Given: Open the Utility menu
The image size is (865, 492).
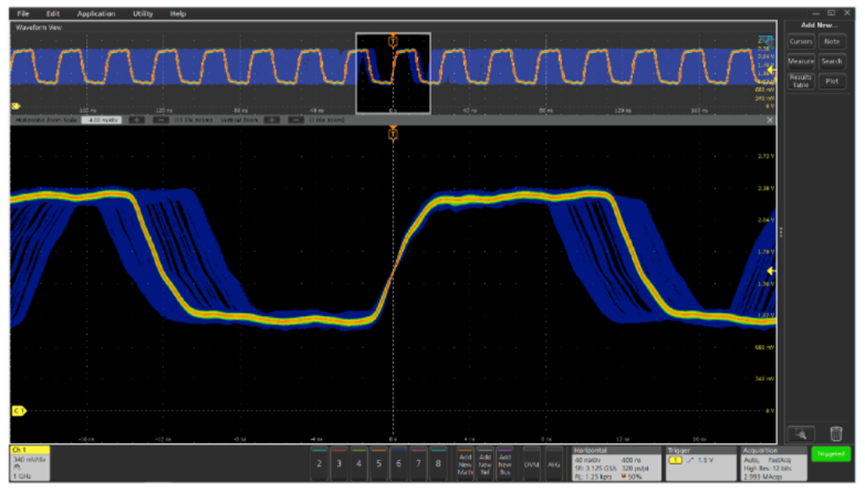Looking at the screenshot, I should click(x=143, y=14).
